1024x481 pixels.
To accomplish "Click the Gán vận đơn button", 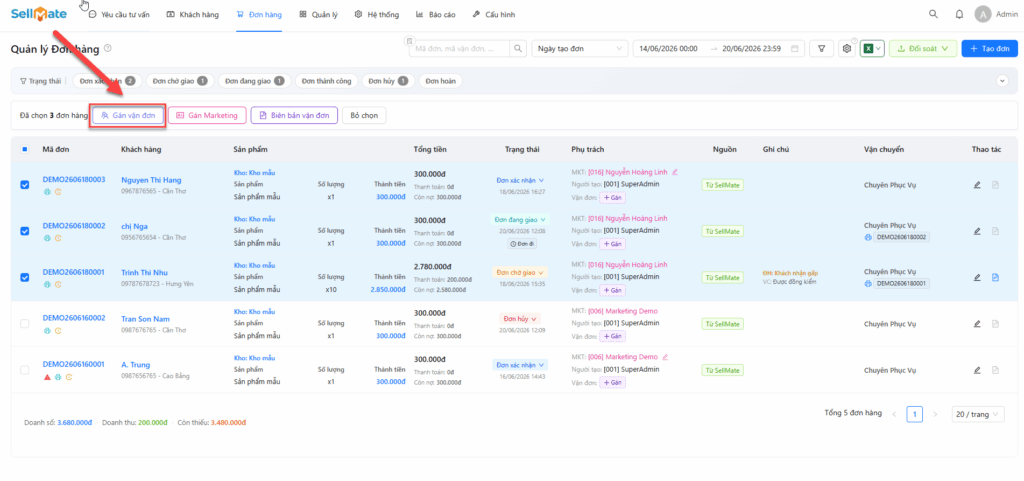I will point(128,116).
